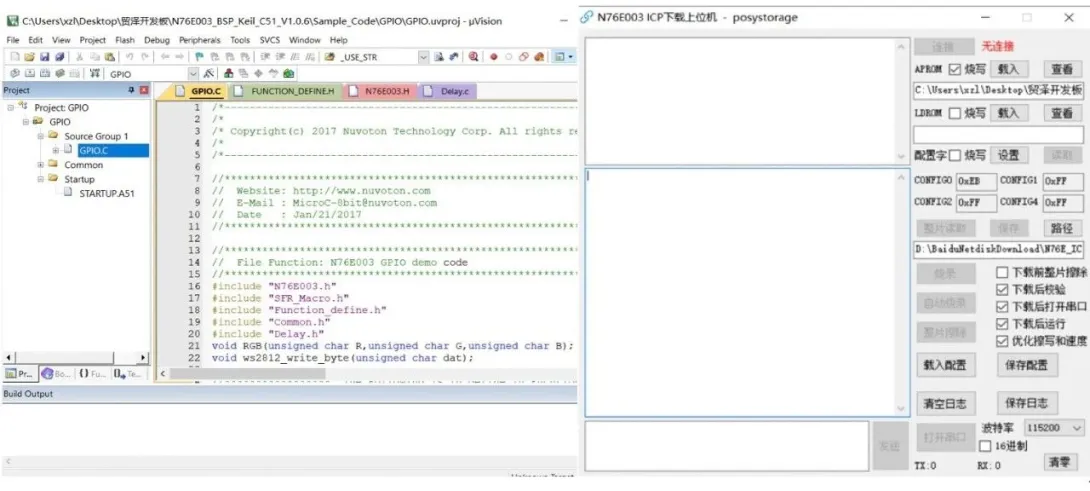Open the GPIO target selection dropdown

tap(193, 74)
